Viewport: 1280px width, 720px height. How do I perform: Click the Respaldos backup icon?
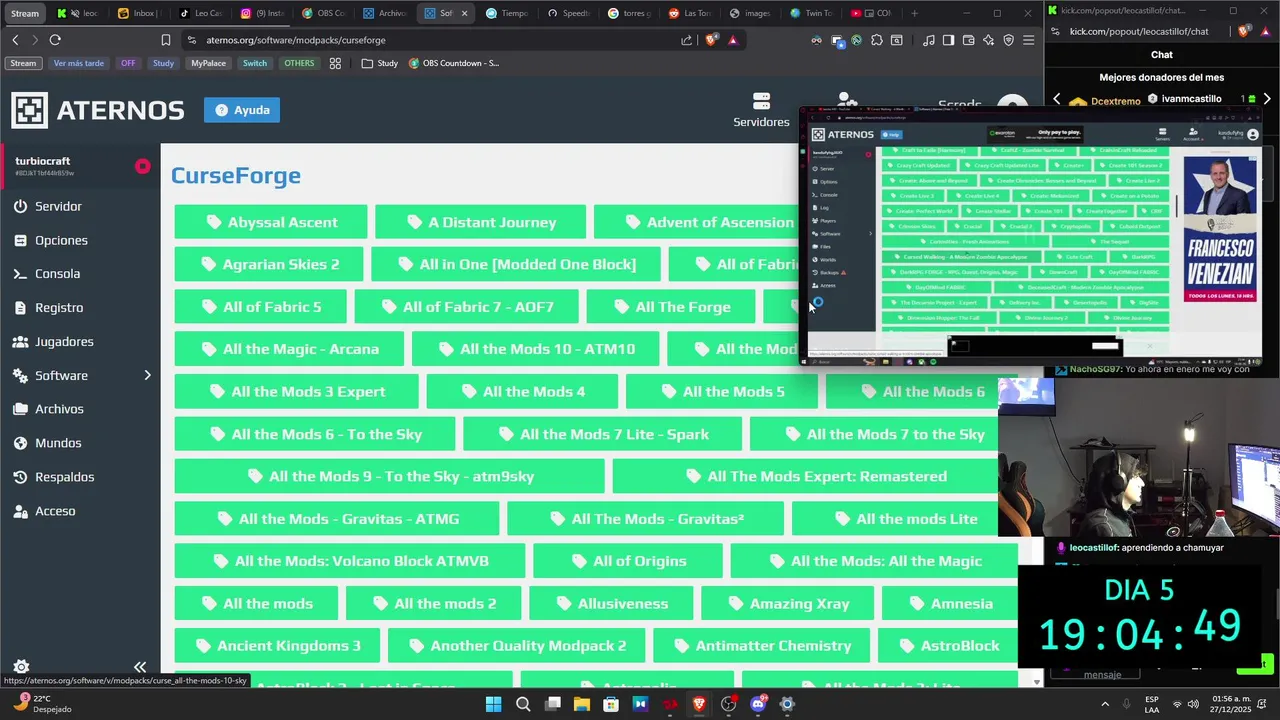[x=20, y=477]
